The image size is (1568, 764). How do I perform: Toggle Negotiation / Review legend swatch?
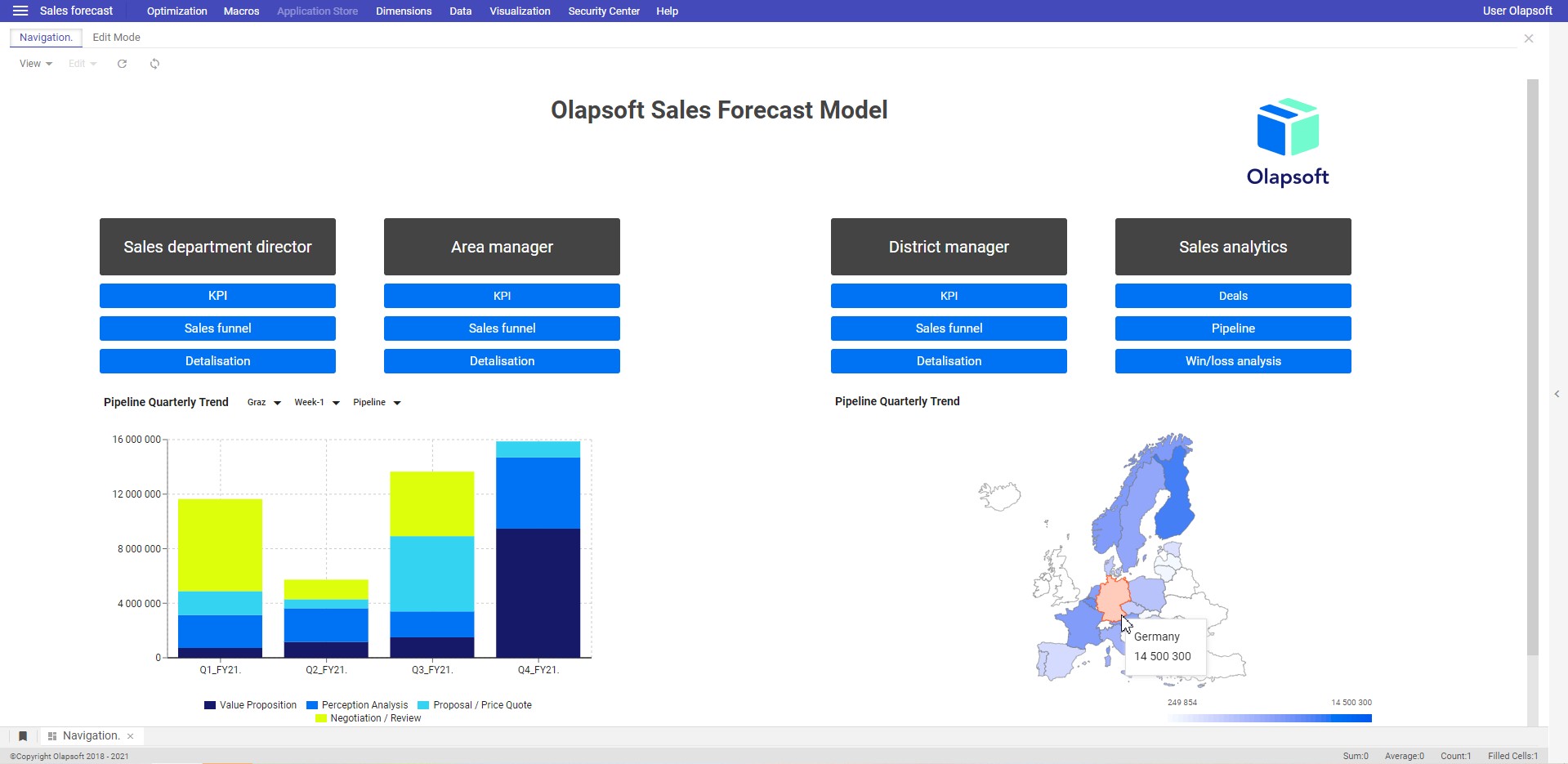click(x=321, y=718)
